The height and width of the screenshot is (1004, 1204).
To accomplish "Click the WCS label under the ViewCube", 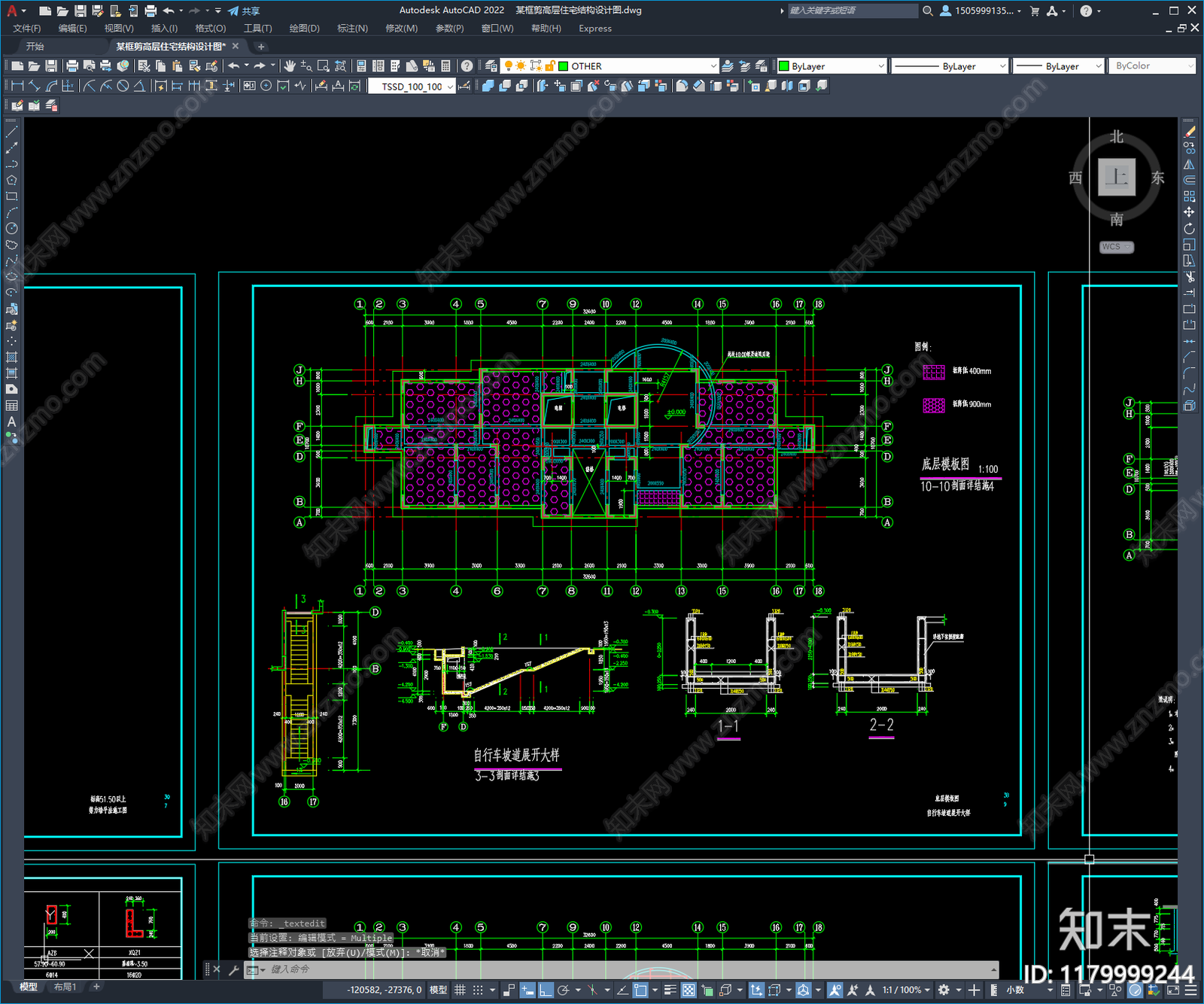I will pyautogui.click(x=1116, y=247).
